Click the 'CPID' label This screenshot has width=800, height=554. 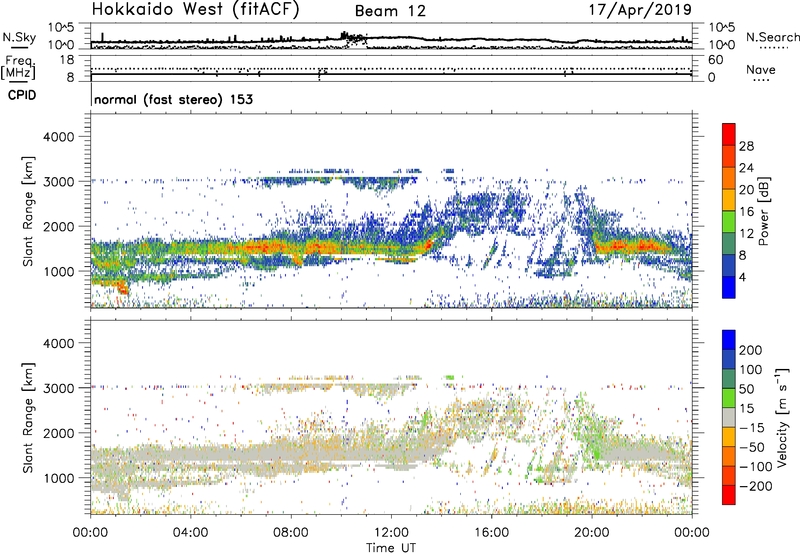(22, 95)
